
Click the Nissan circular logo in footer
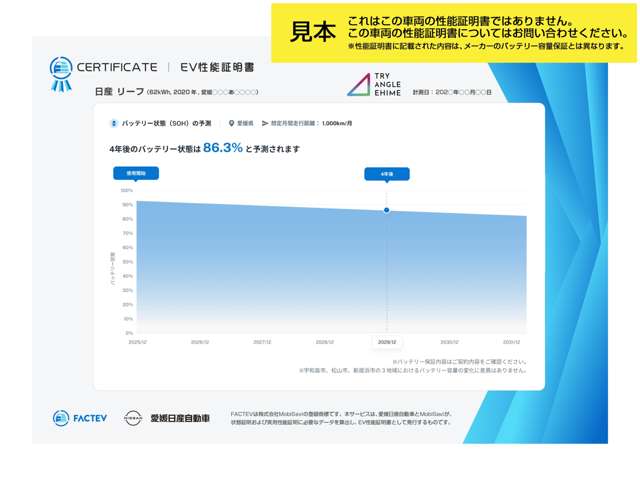coord(133,418)
